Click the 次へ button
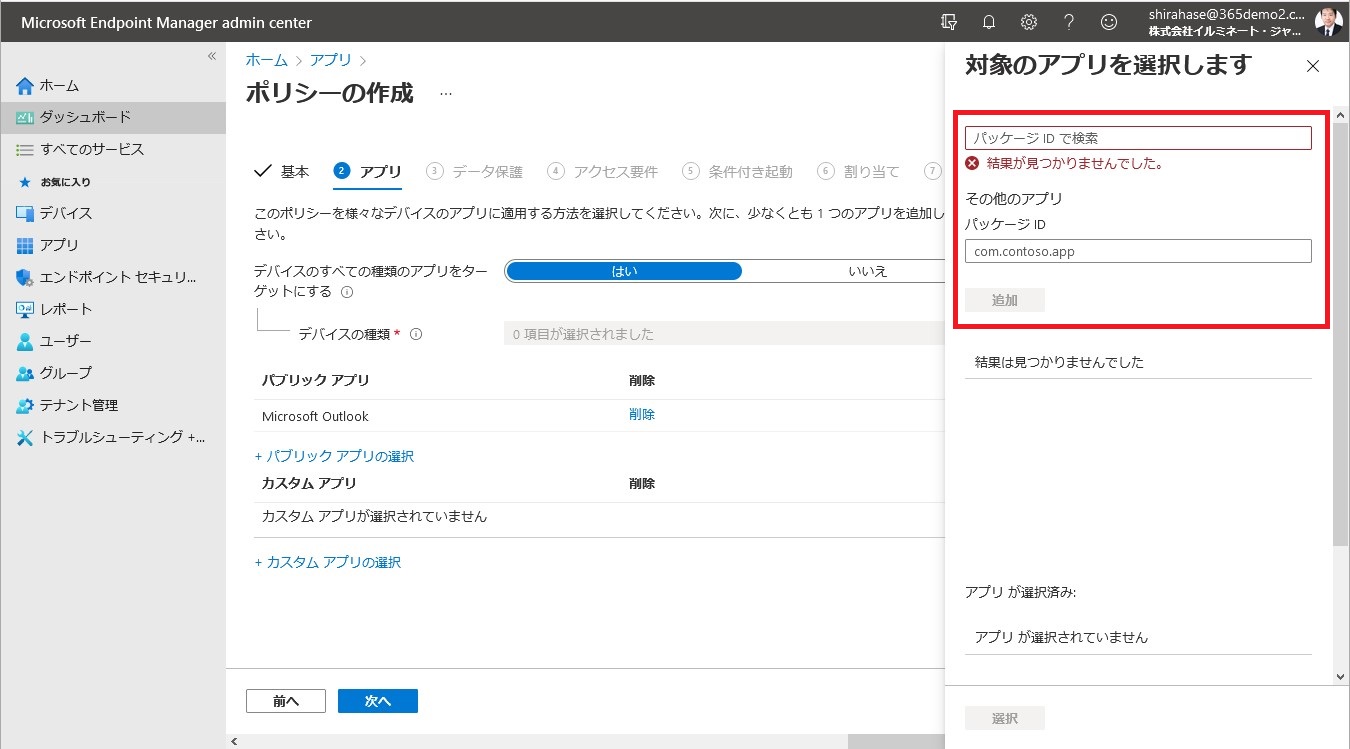1350x749 pixels. [377, 701]
